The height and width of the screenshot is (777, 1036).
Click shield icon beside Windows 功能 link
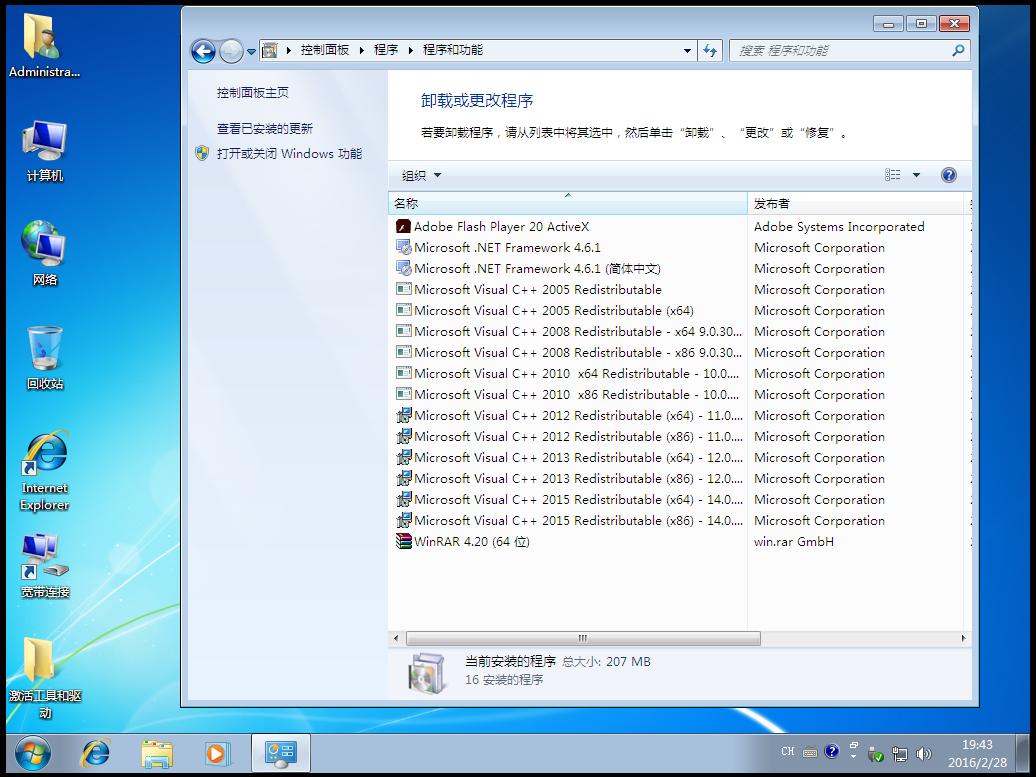[x=202, y=153]
